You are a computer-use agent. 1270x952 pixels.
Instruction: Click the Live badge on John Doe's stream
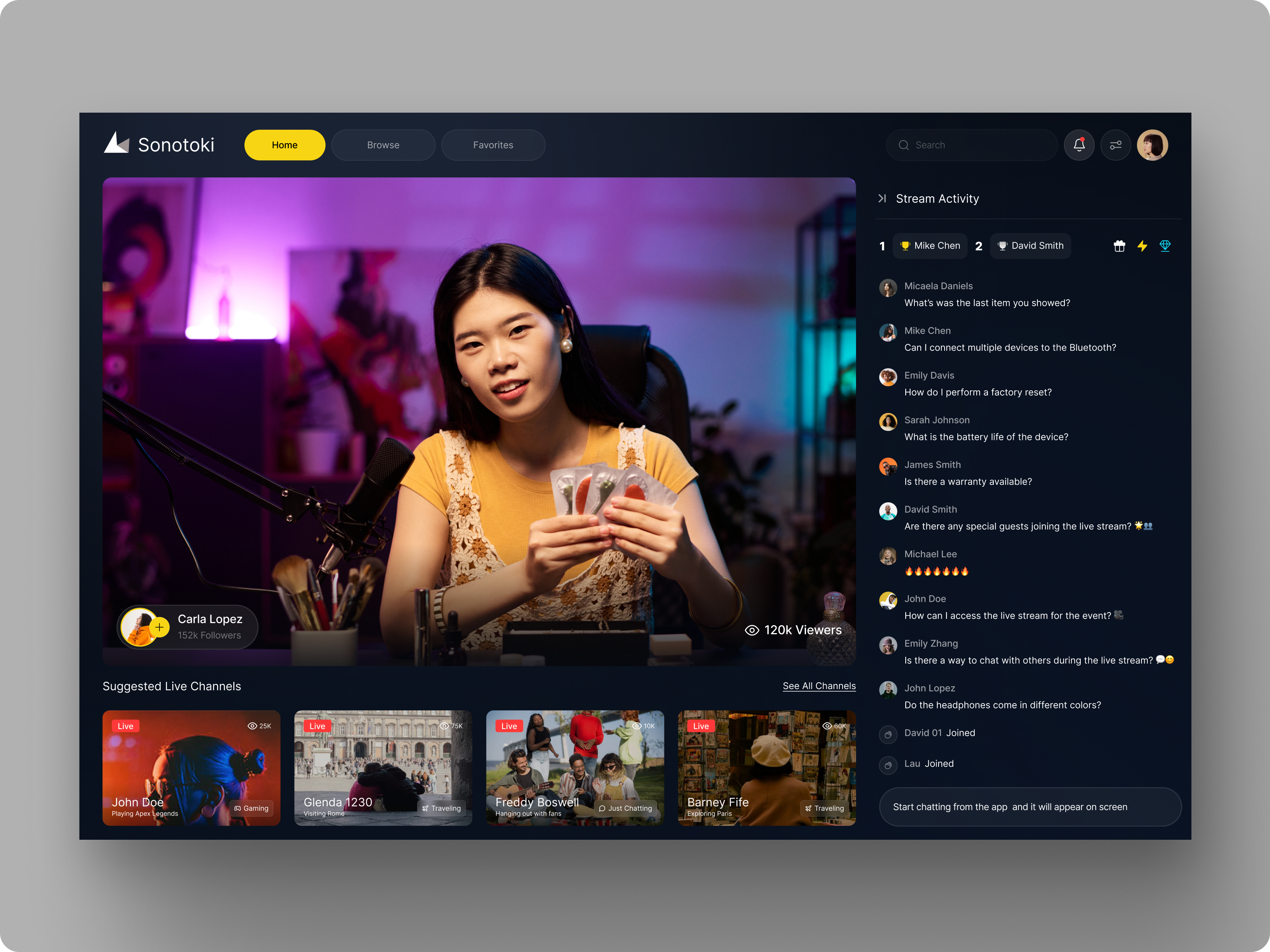tap(125, 726)
